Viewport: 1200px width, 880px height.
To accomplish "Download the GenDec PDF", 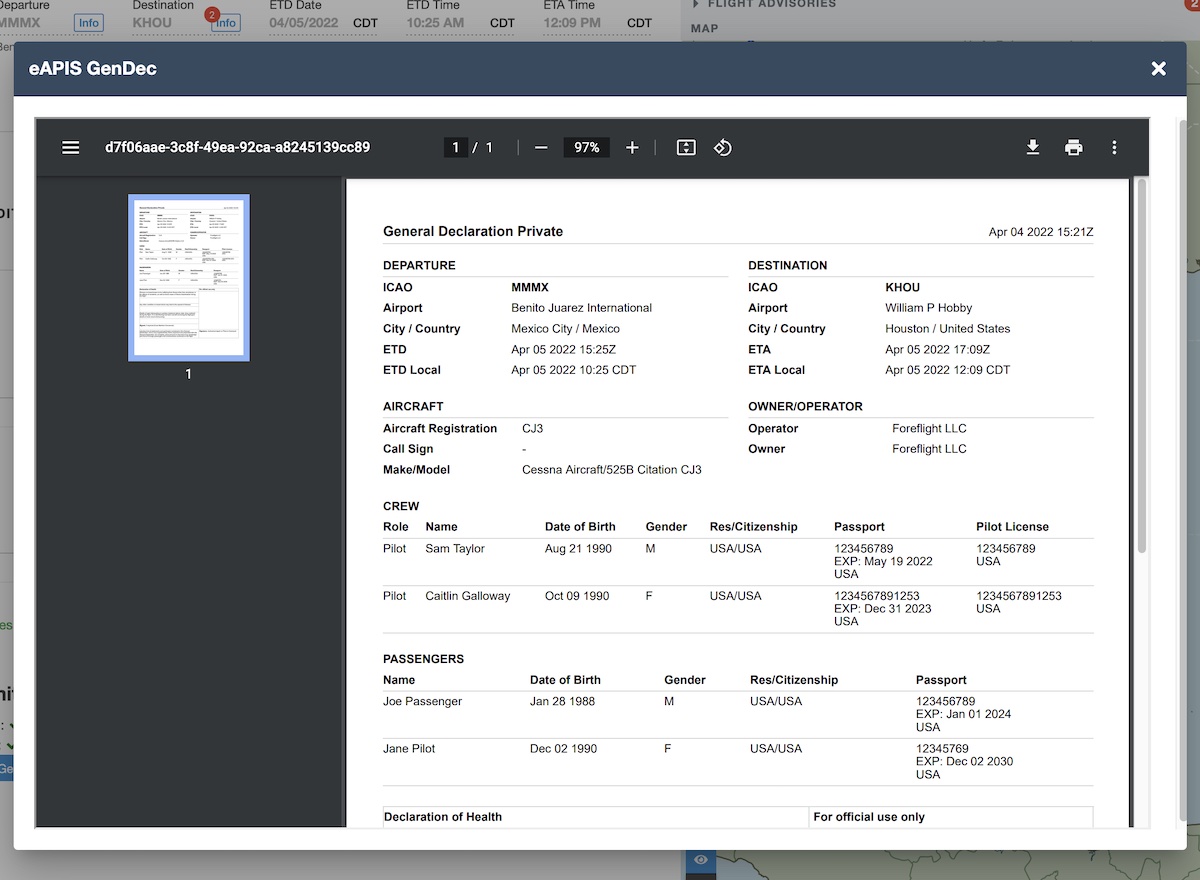I will 1033,147.
